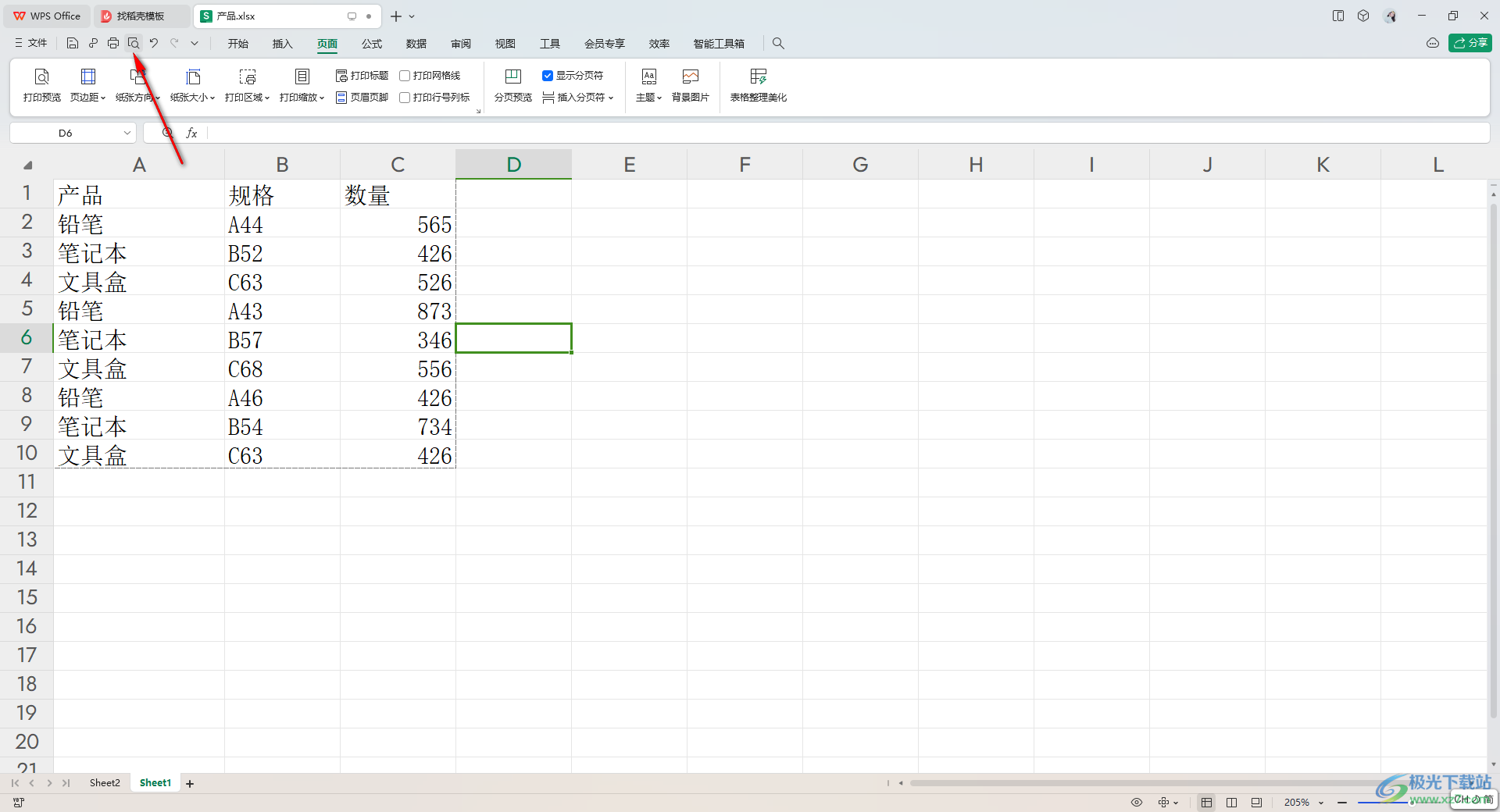Switch to page break view icon in status bar
This screenshot has height=812, width=1500.
click(x=1256, y=803)
